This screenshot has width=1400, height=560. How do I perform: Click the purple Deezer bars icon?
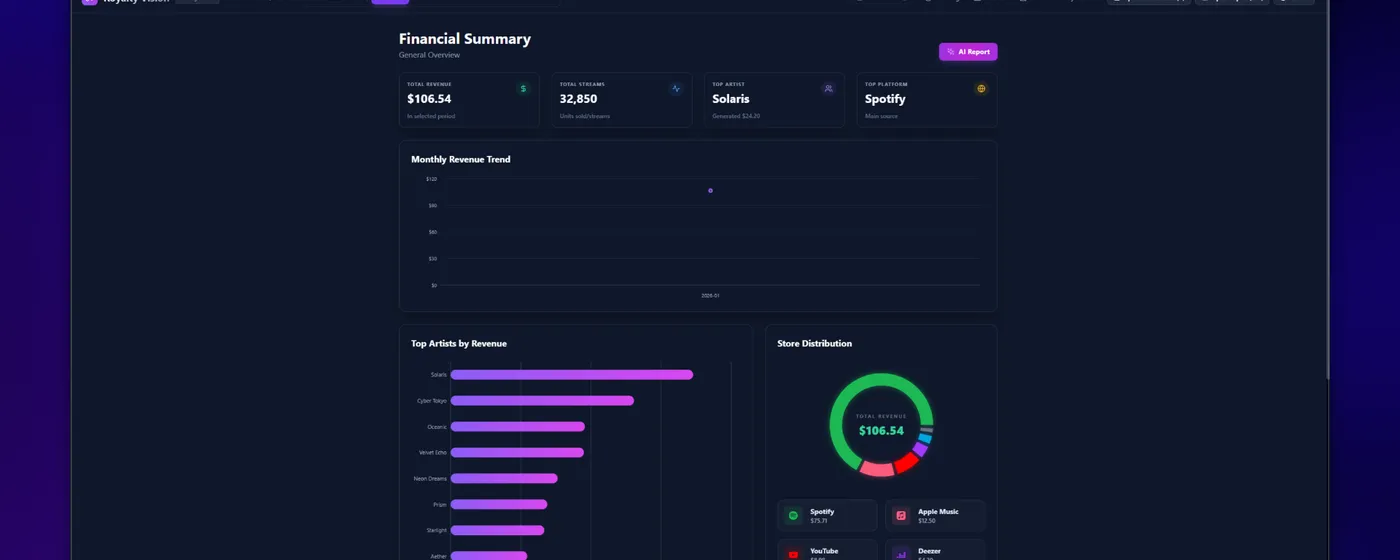click(x=901, y=554)
